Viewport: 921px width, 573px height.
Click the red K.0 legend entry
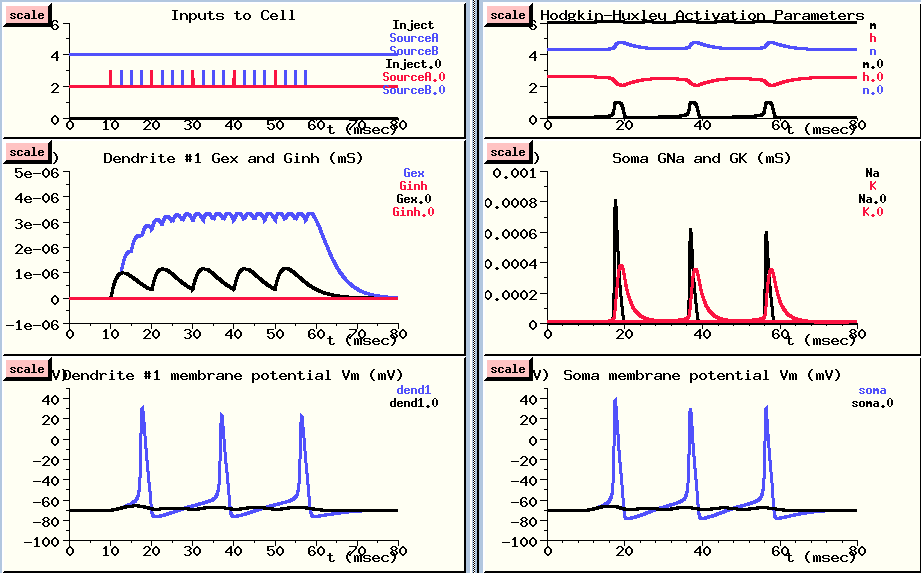(868, 212)
